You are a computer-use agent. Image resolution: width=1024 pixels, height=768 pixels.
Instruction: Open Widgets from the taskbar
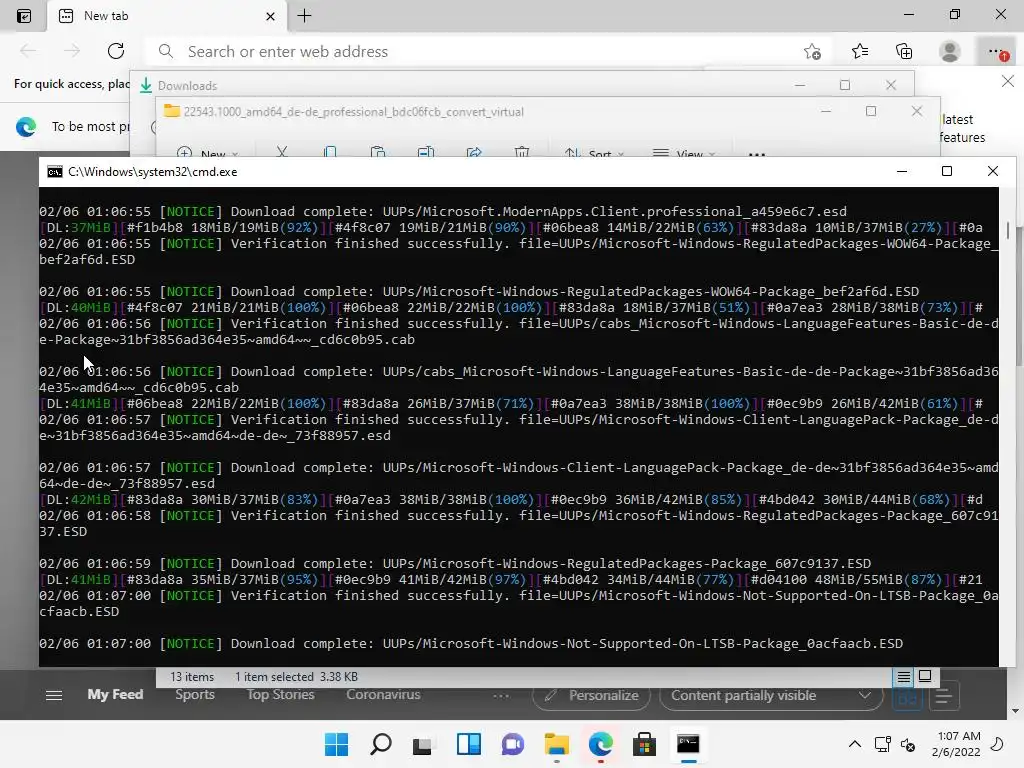pos(469,744)
